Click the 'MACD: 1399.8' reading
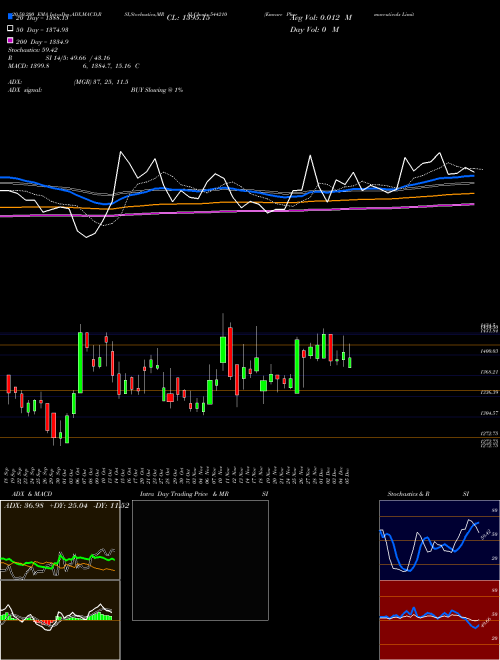This screenshot has height=660, width=500. 29,66
